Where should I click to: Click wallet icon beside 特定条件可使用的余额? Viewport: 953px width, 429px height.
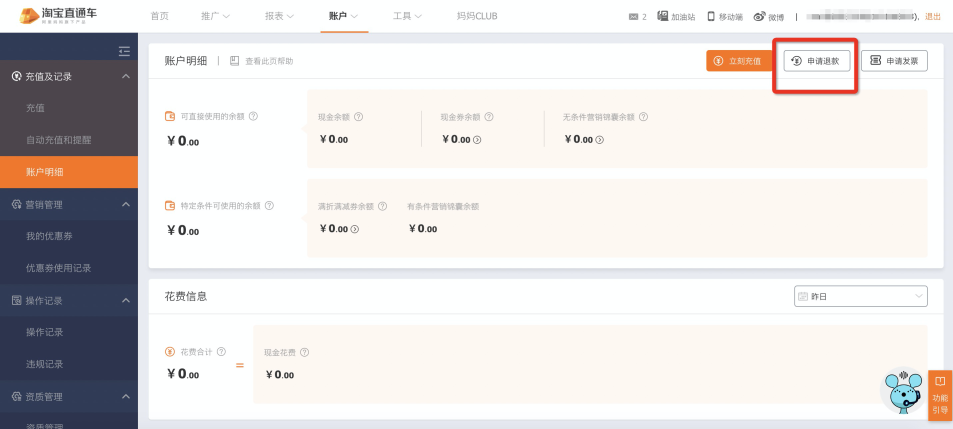pyautogui.click(x=170, y=205)
